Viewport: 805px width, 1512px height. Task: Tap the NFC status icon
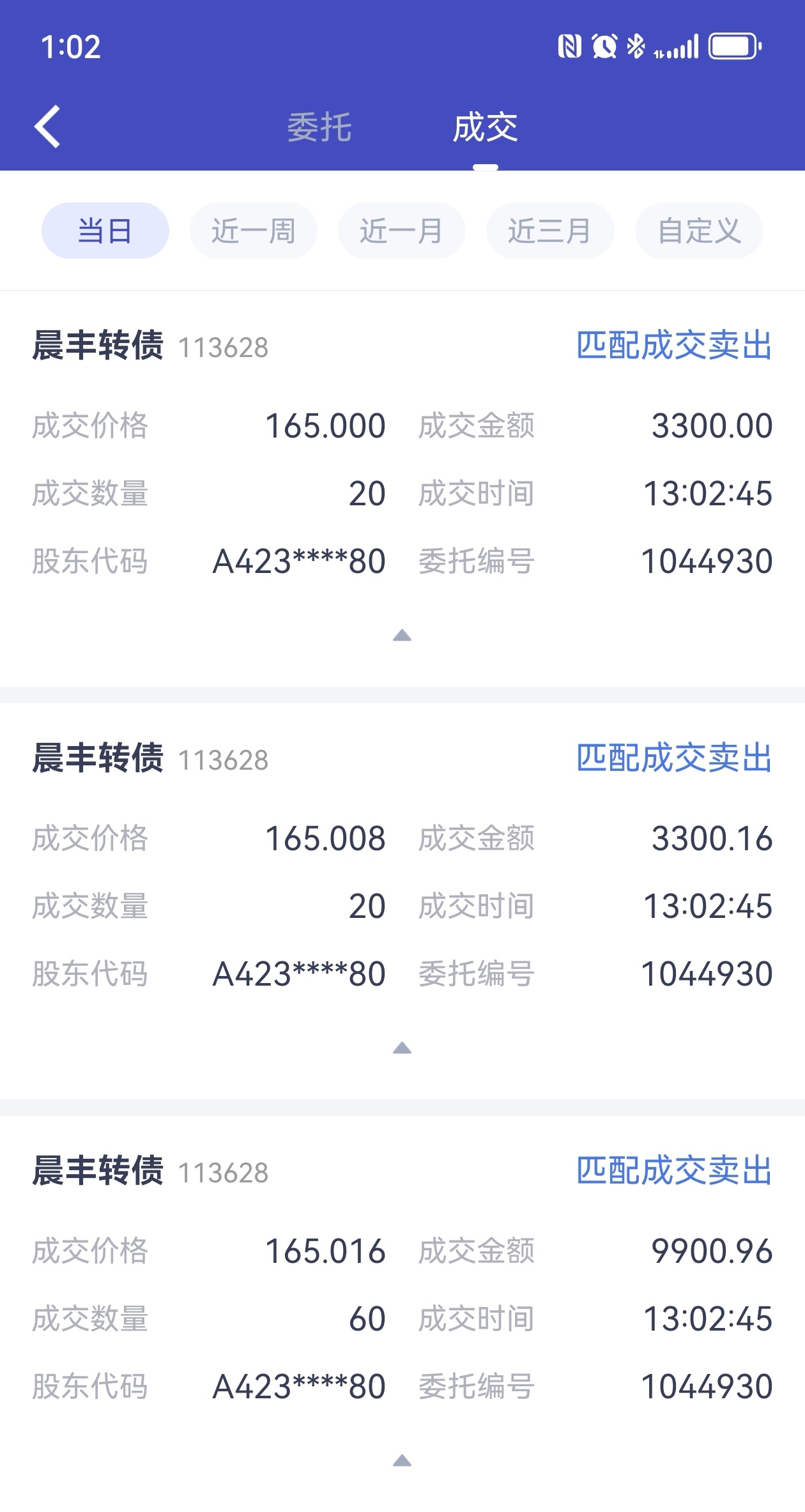tap(569, 47)
